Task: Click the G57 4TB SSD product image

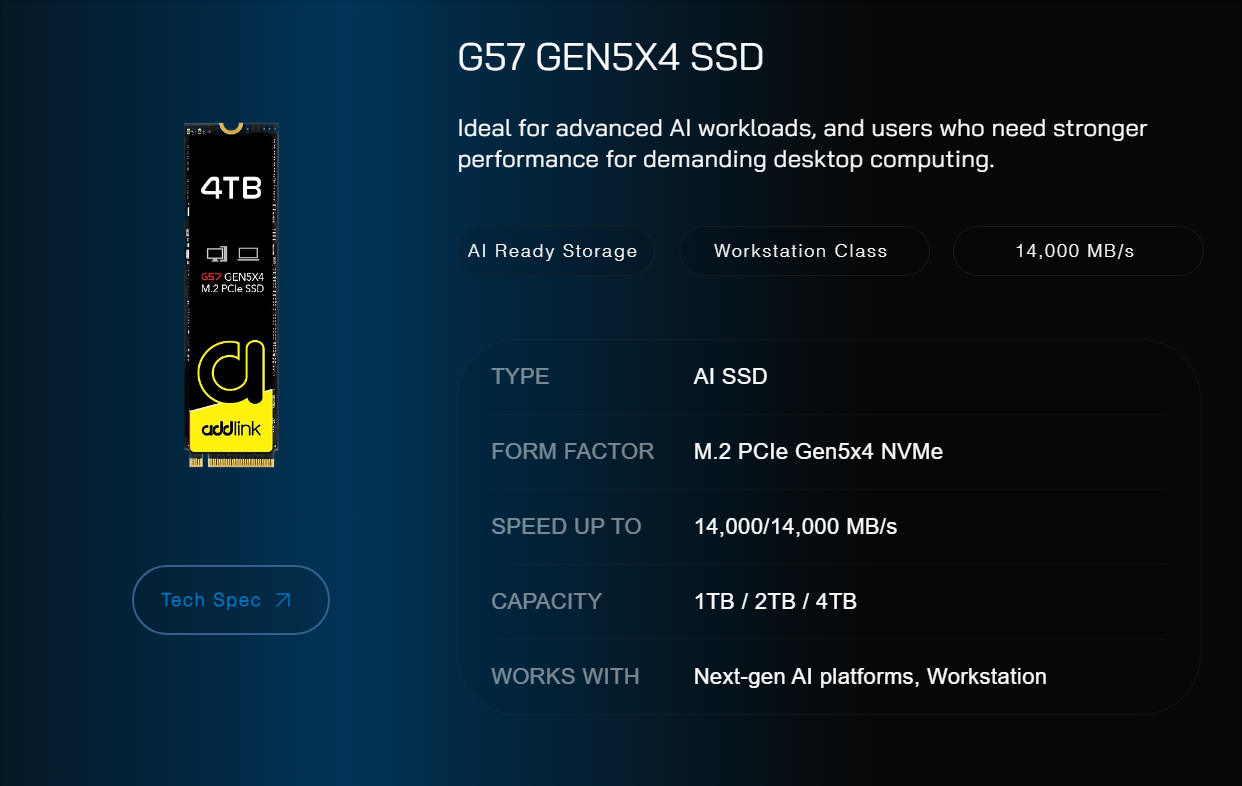Action: tap(231, 295)
